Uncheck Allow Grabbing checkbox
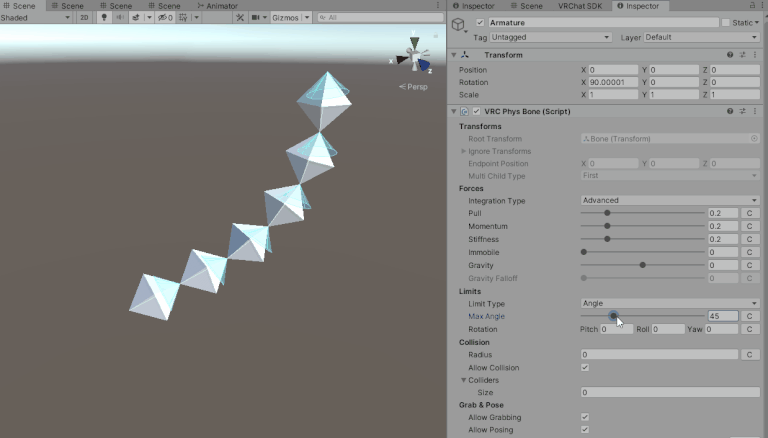This screenshot has height=438, width=768. 585,417
